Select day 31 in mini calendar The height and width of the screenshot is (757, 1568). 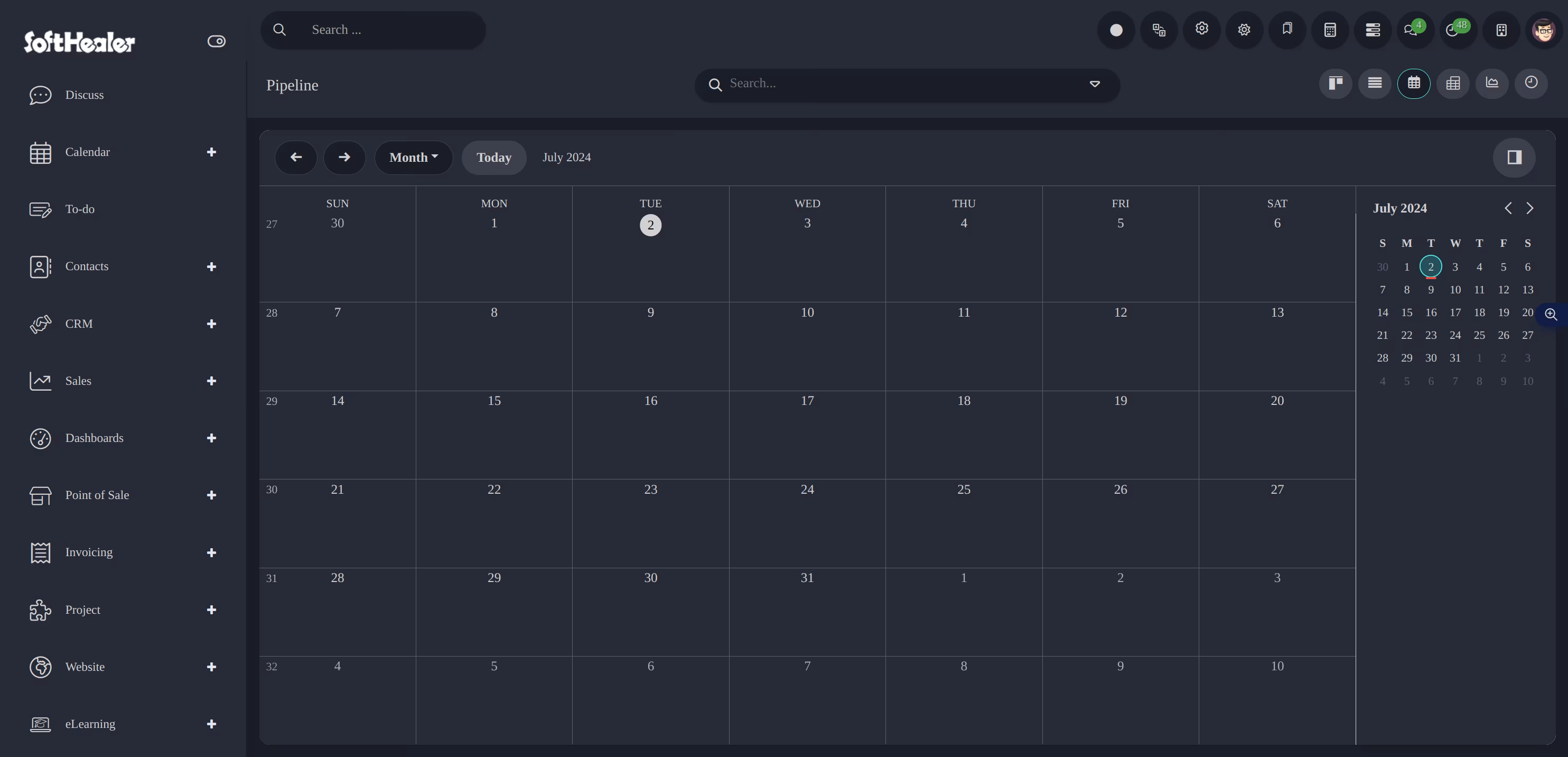[1455, 358]
